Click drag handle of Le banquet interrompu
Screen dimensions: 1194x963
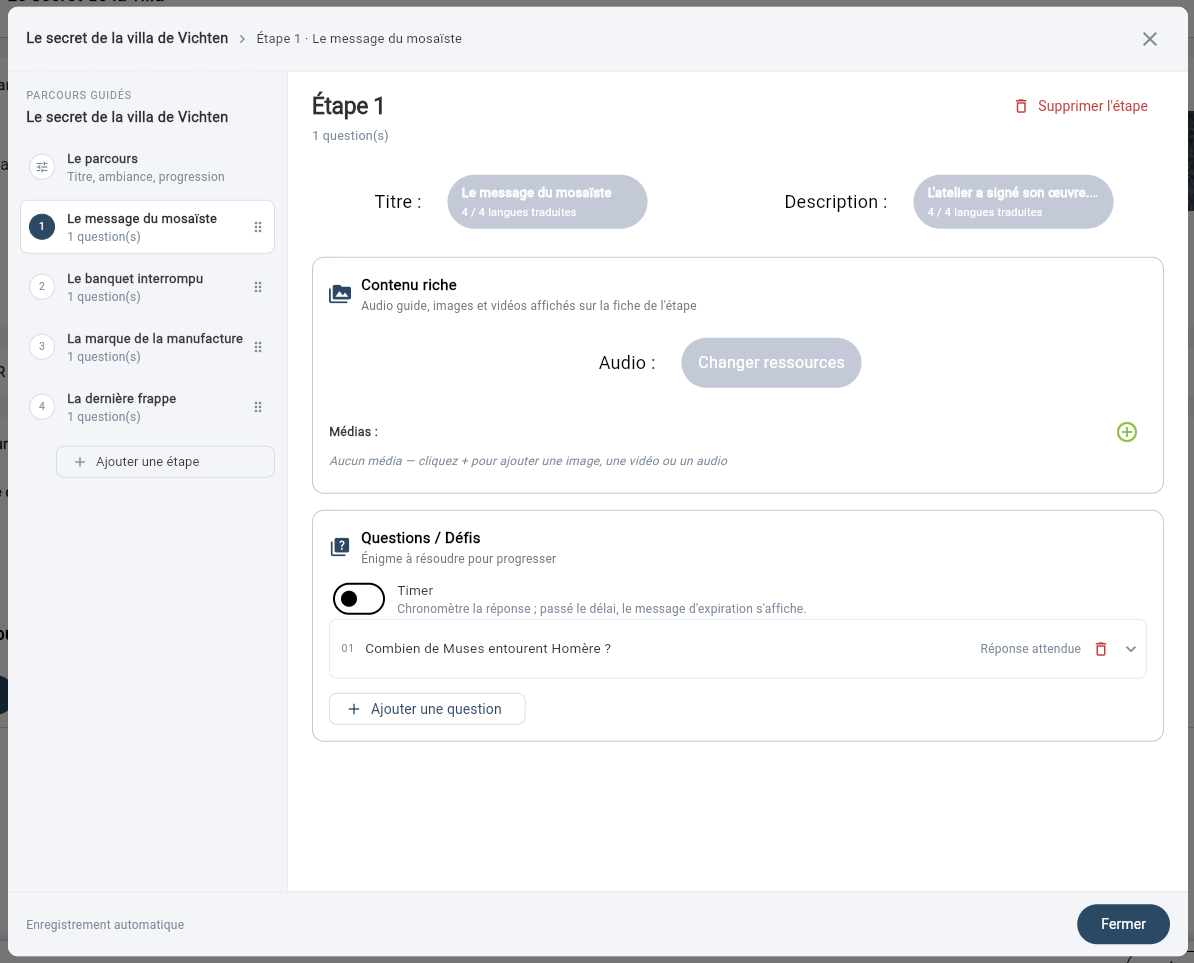click(257, 287)
